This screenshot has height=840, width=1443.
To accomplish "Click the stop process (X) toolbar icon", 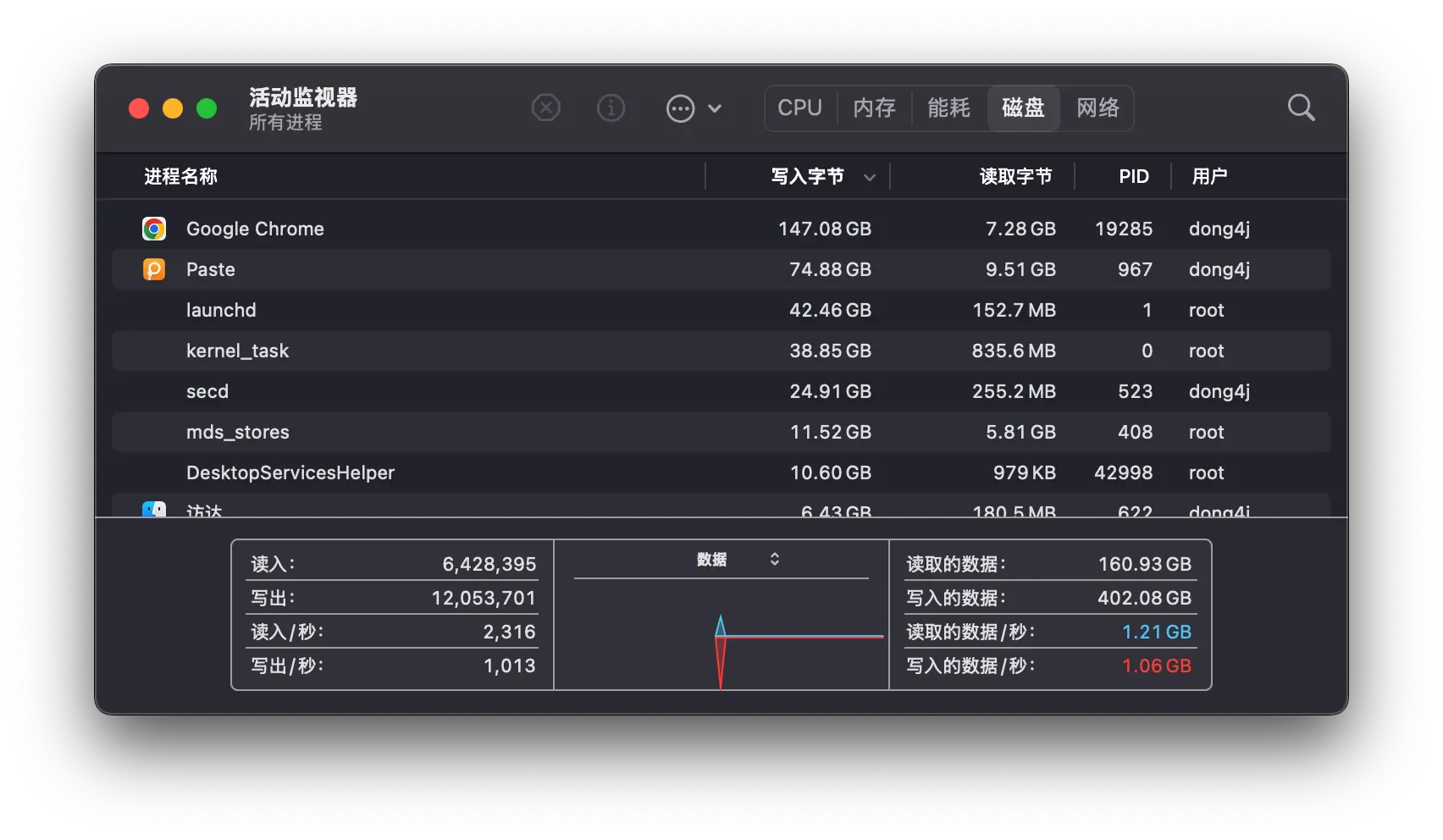I will (546, 108).
